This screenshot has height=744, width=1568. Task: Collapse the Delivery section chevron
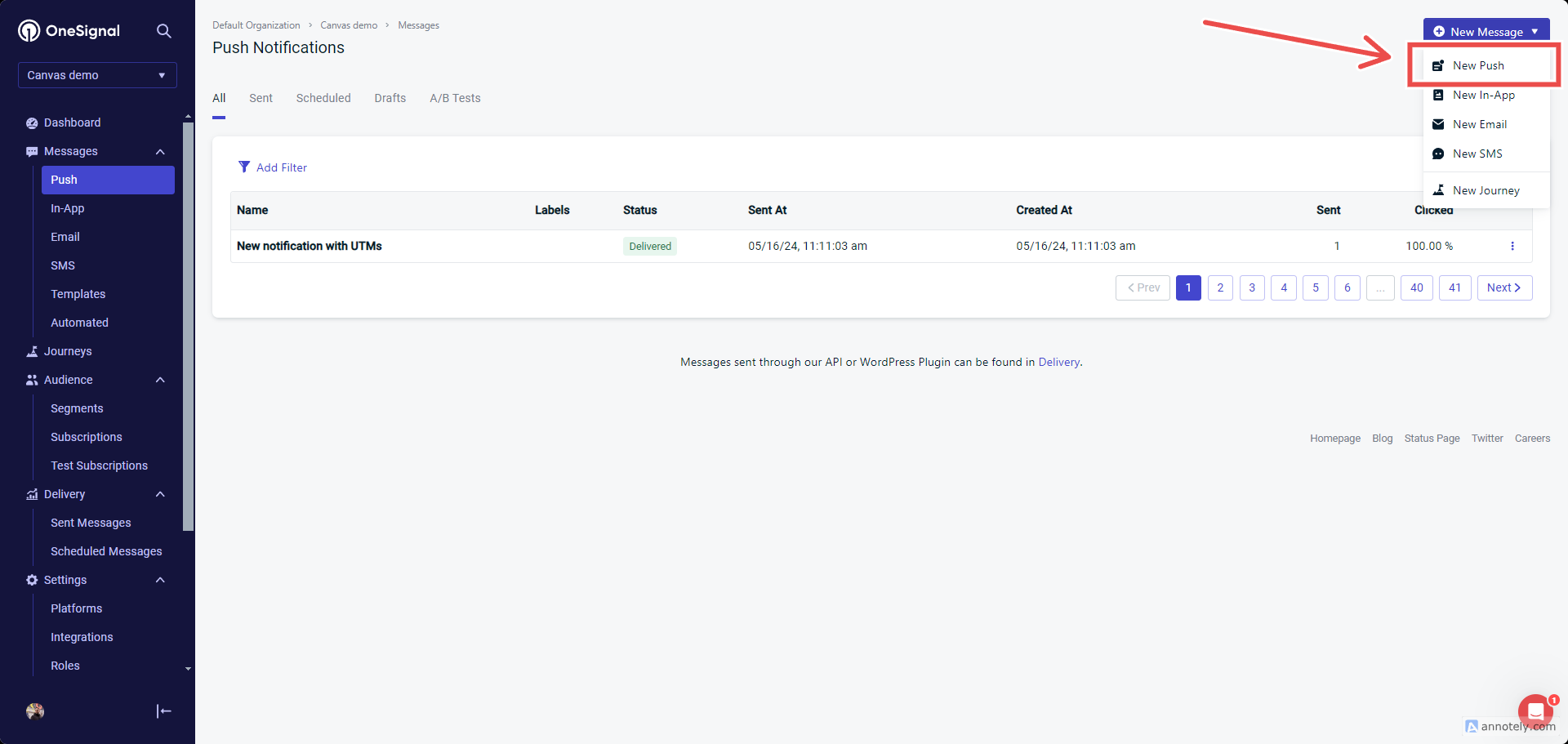tap(160, 494)
